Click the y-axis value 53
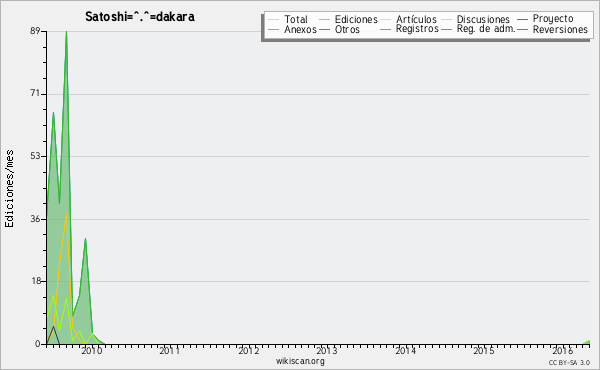 point(35,156)
